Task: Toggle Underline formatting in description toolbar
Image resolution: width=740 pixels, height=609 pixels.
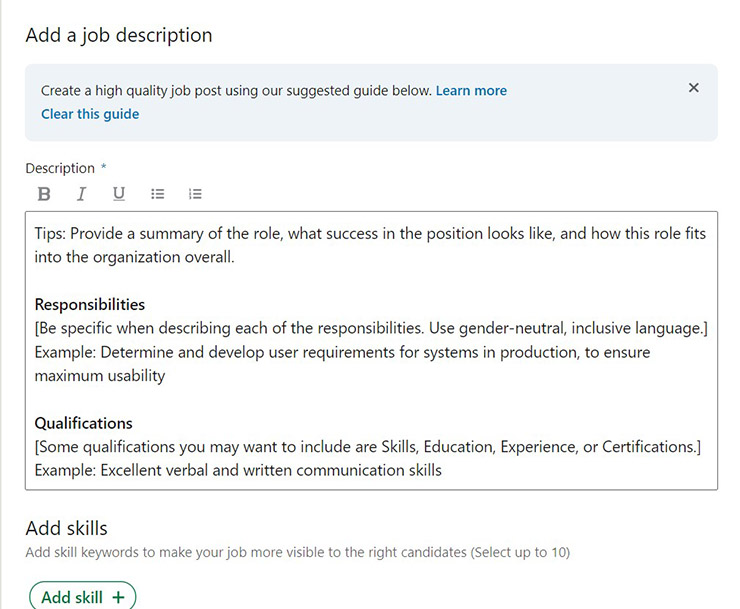Action: point(119,194)
